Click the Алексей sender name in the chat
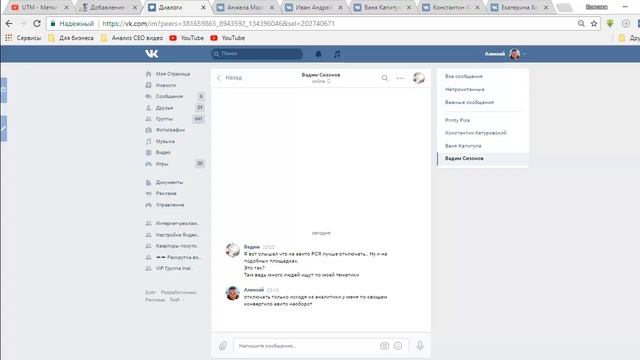This screenshot has width=640, height=360. point(254,290)
